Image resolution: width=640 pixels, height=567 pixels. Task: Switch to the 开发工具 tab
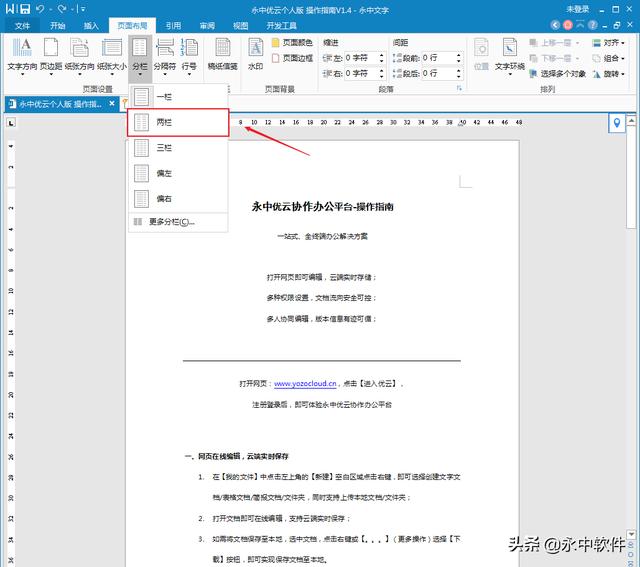[x=281, y=26]
